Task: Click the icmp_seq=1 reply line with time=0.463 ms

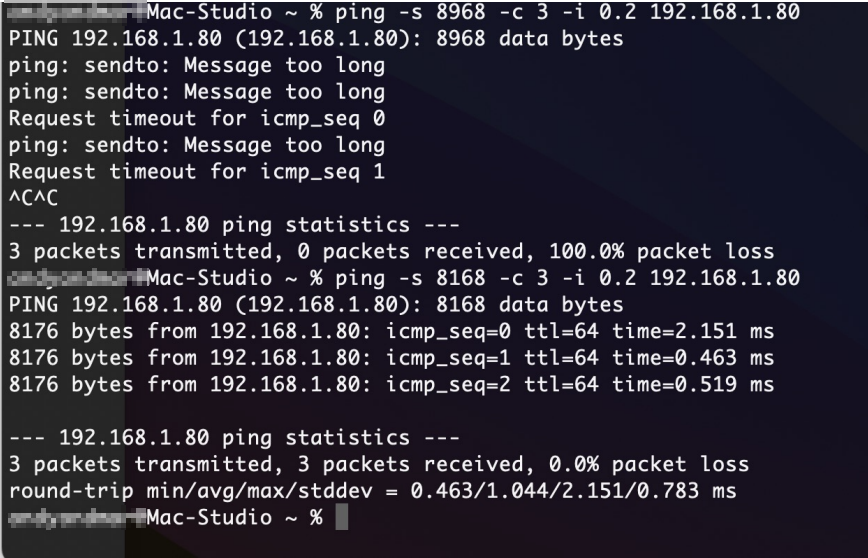Action: click(x=389, y=355)
